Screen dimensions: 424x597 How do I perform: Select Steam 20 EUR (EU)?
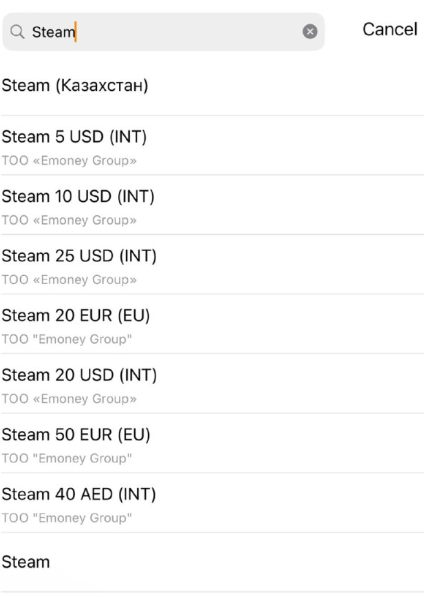pyautogui.click(x=212, y=324)
